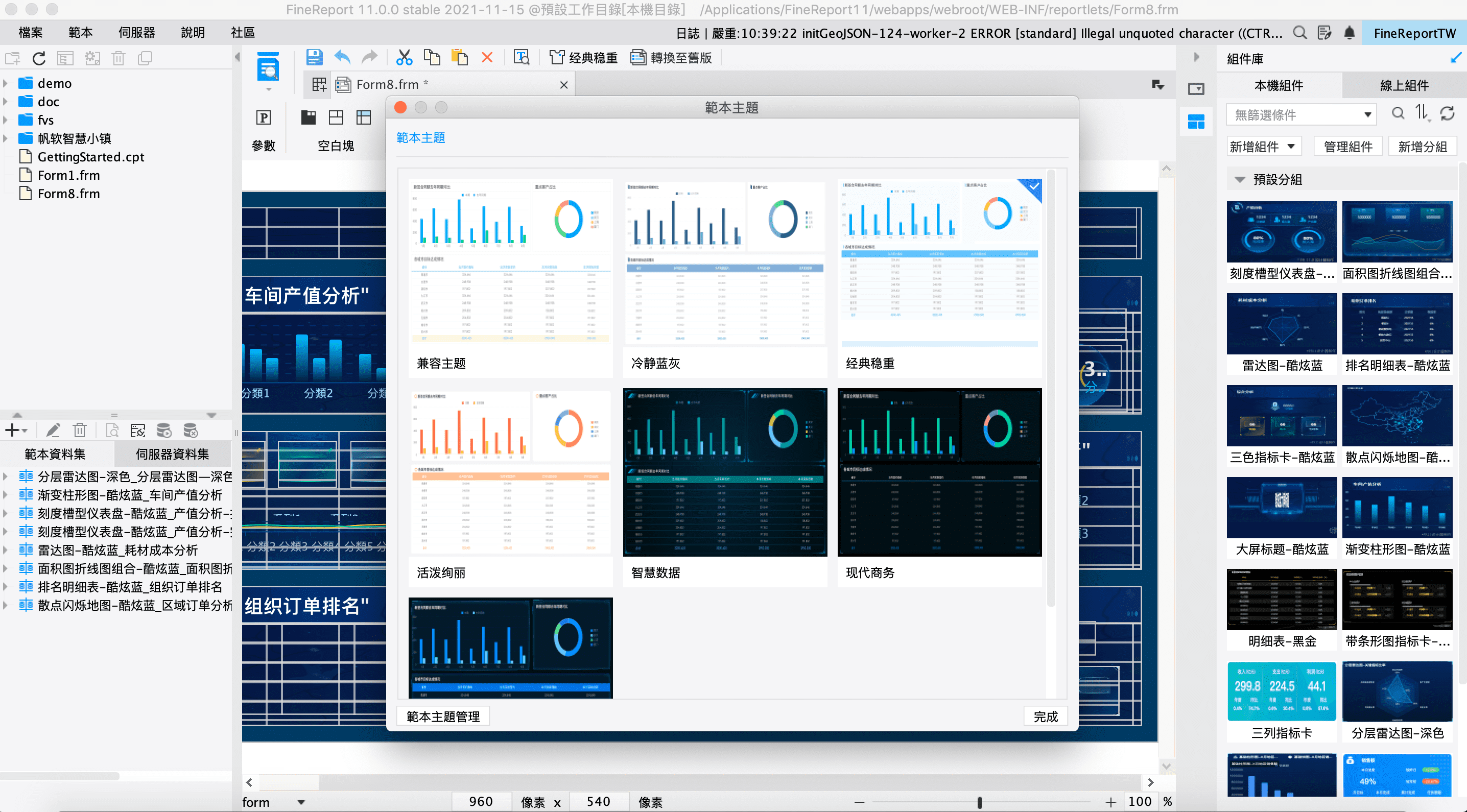Viewport: 1467px width, 812px height.
Task: Click the format painter T icon
Action: [522, 58]
